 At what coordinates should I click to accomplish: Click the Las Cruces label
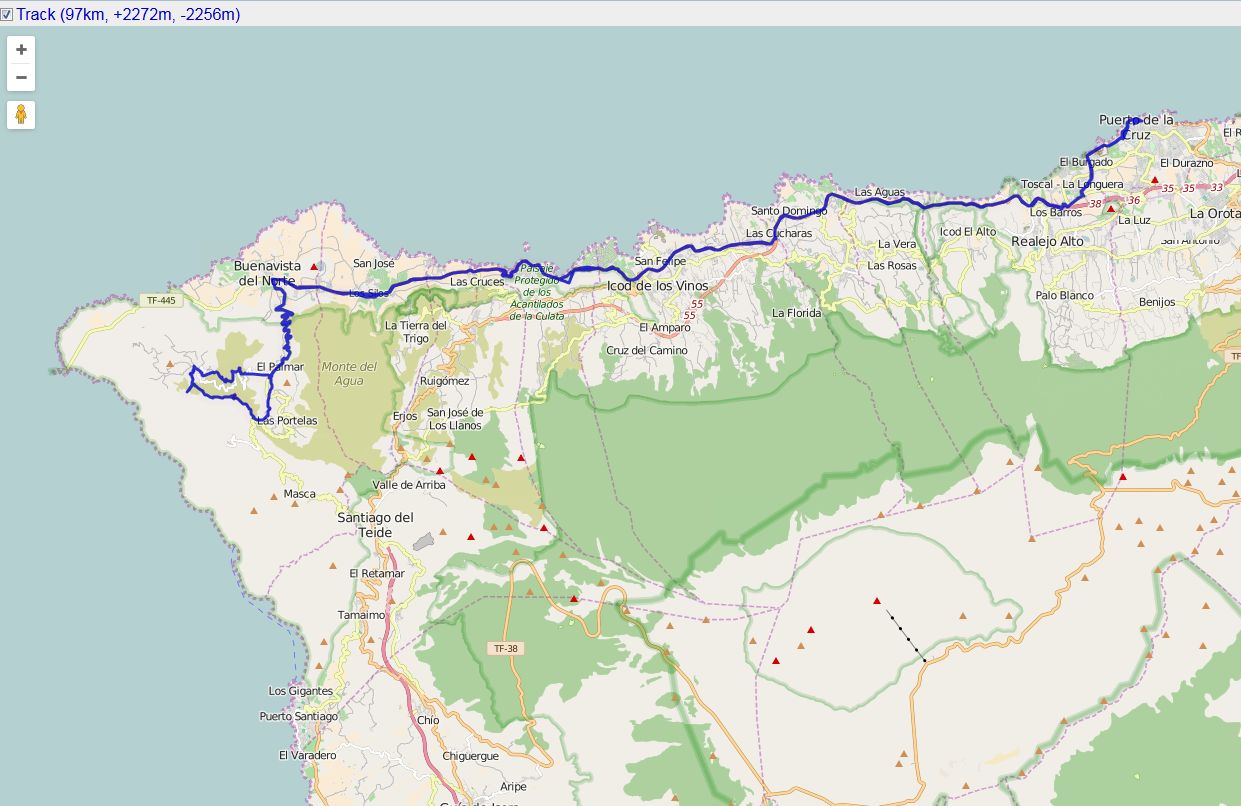[x=477, y=282]
